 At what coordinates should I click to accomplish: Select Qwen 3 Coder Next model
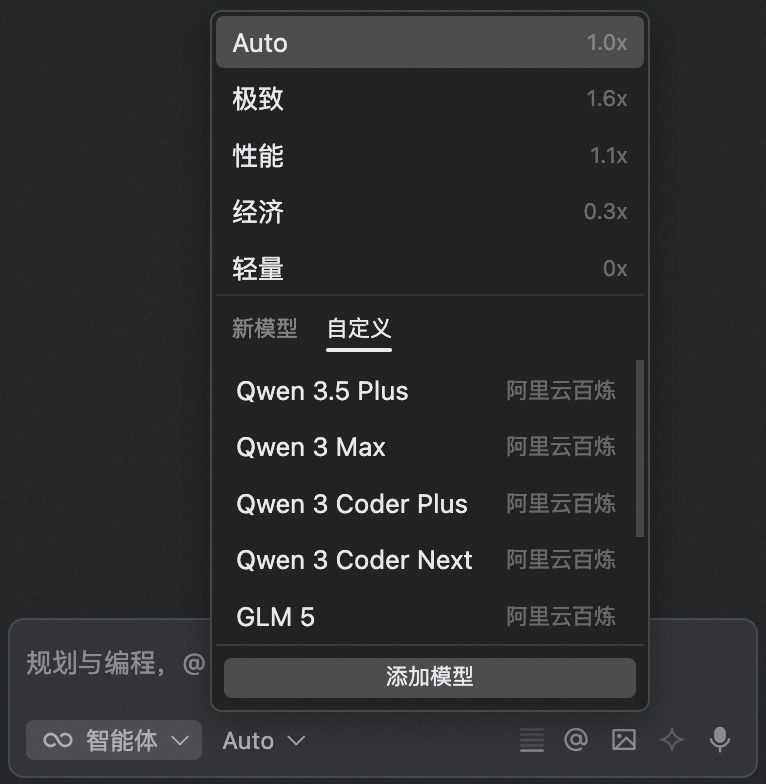click(425, 560)
